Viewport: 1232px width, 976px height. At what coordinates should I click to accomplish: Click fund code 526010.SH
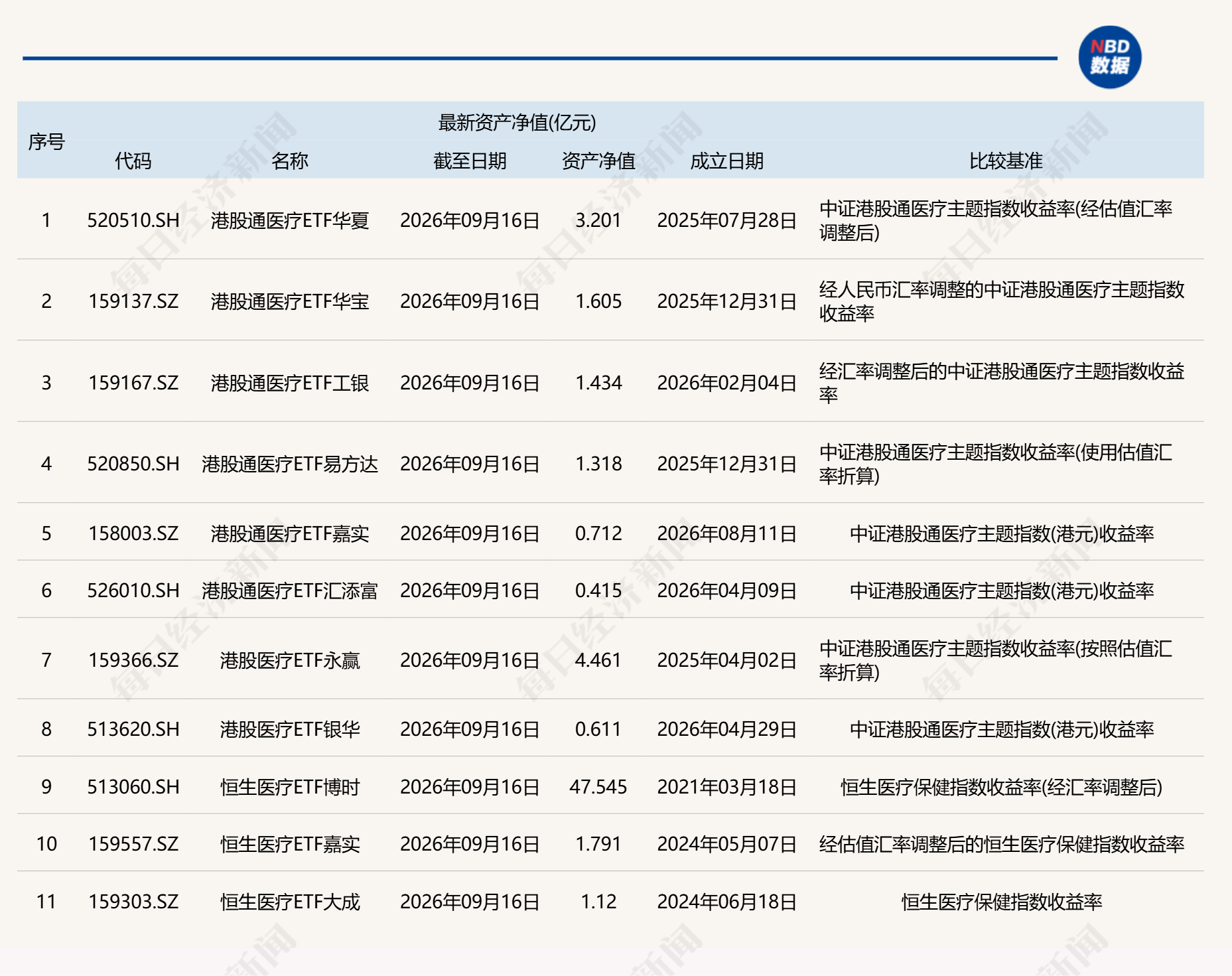pos(133,591)
